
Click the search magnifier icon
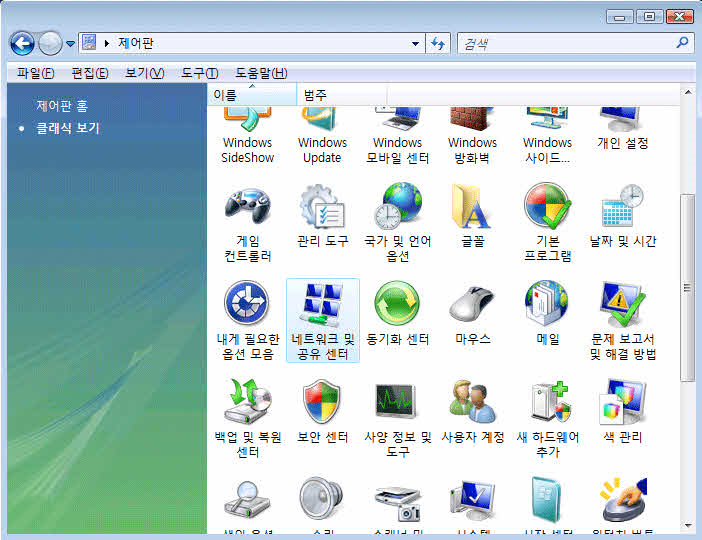682,43
